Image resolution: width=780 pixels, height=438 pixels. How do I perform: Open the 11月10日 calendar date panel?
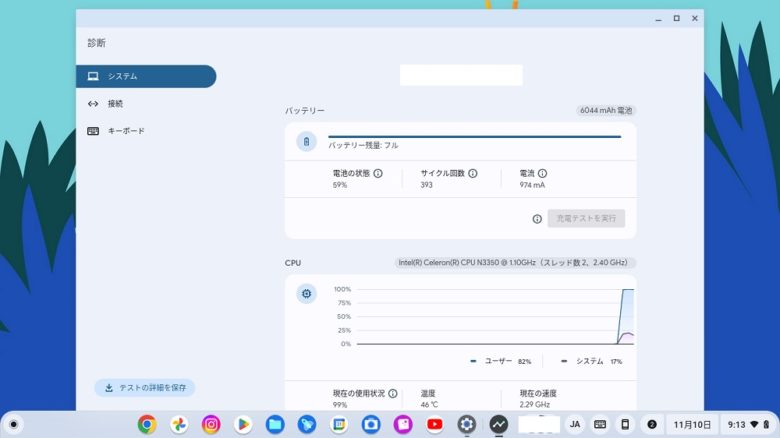[691, 424]
